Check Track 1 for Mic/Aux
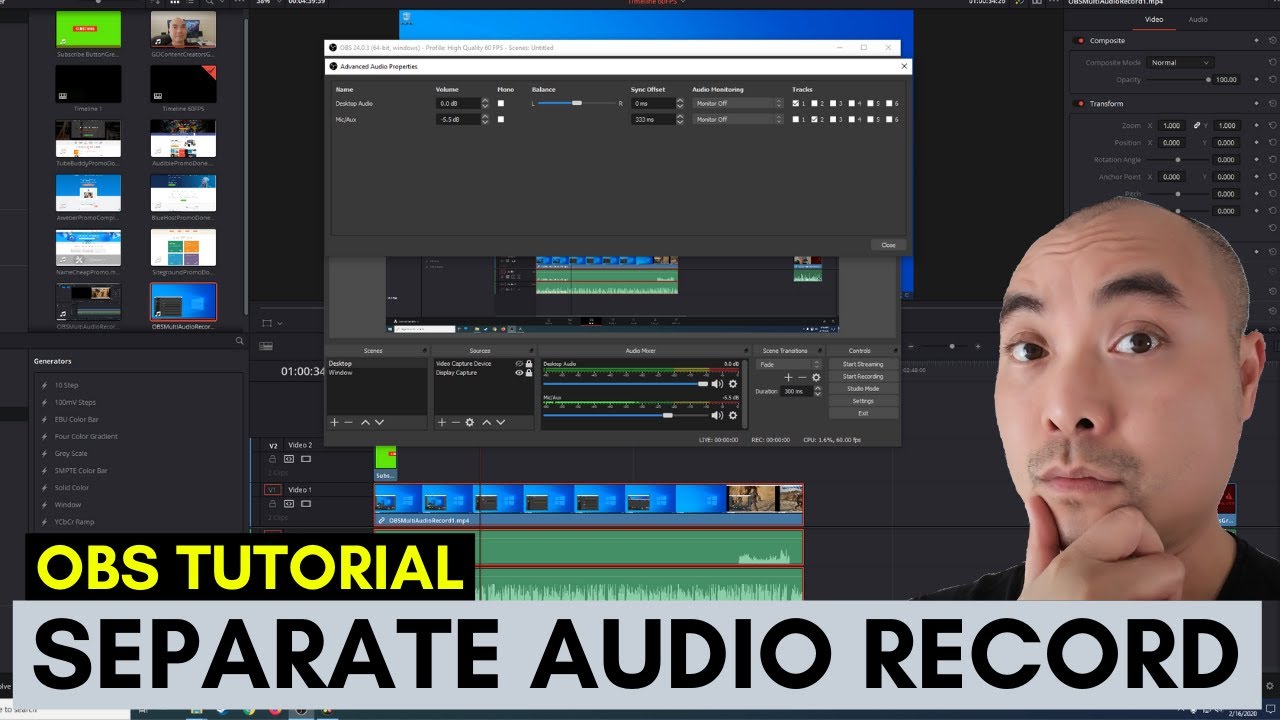 (796, 119)
